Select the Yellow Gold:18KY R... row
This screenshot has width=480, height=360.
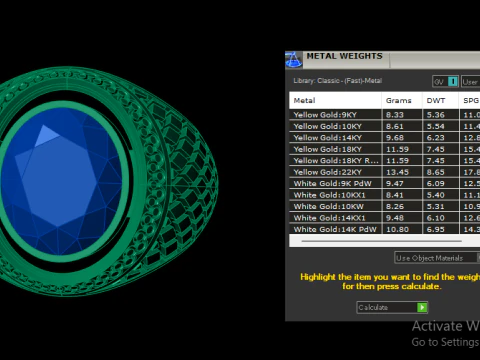[385, 161]
